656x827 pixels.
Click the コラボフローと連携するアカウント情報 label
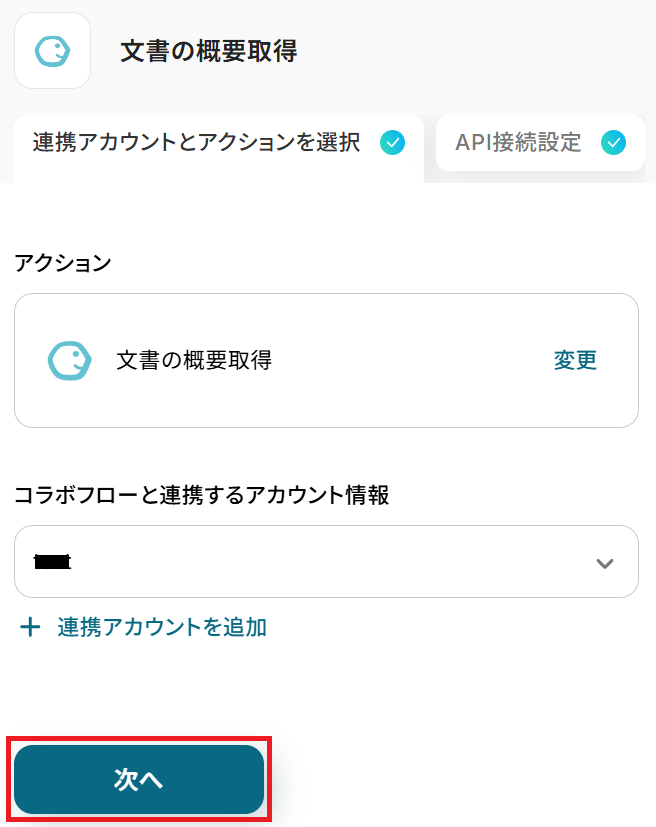pos(201,494)
